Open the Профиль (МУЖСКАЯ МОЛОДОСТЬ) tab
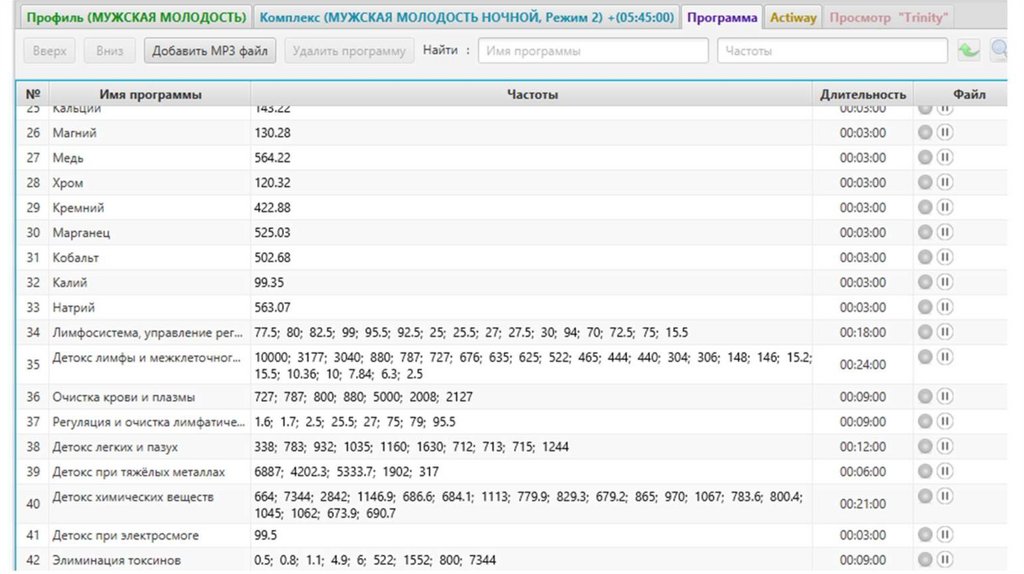Viewport: 1024px width, 574px height. [136, 17]
